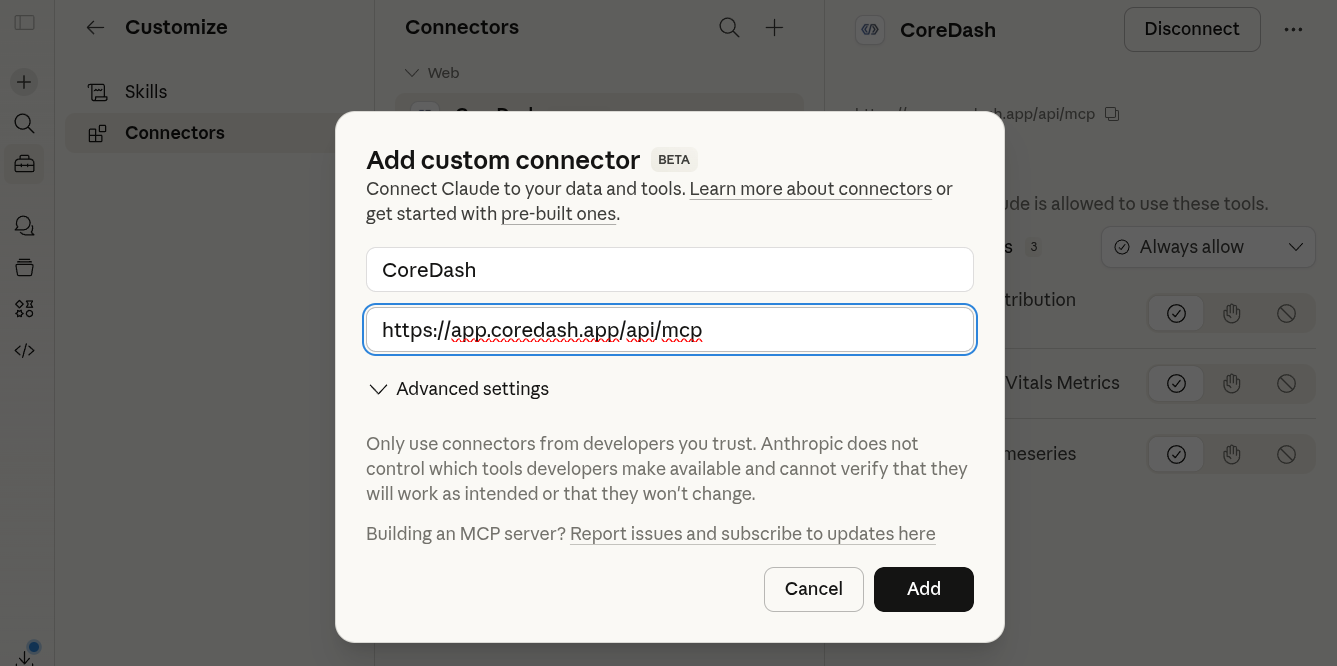The width and height of the screenshot is (1337, 666).
Task: Open the Always allow dropdown
Action: [1208, 247]
